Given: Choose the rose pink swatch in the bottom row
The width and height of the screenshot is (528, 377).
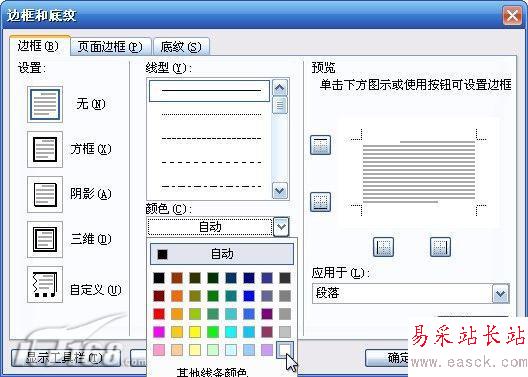Looking at the screenshot, I should pyautogui.click(x=159, y=350).
